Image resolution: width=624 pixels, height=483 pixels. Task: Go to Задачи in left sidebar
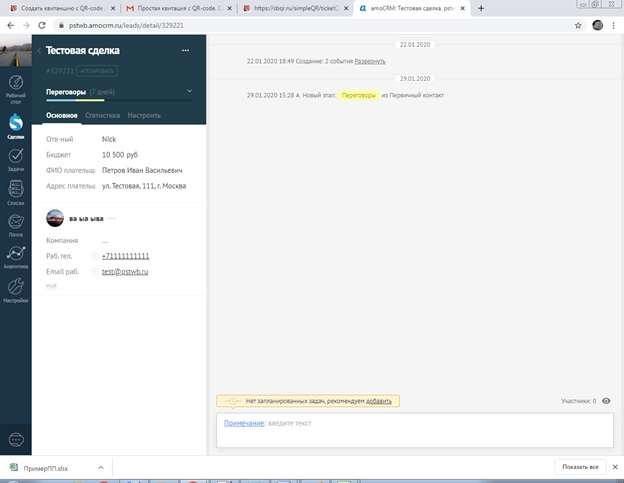click(x=15, y=159)
